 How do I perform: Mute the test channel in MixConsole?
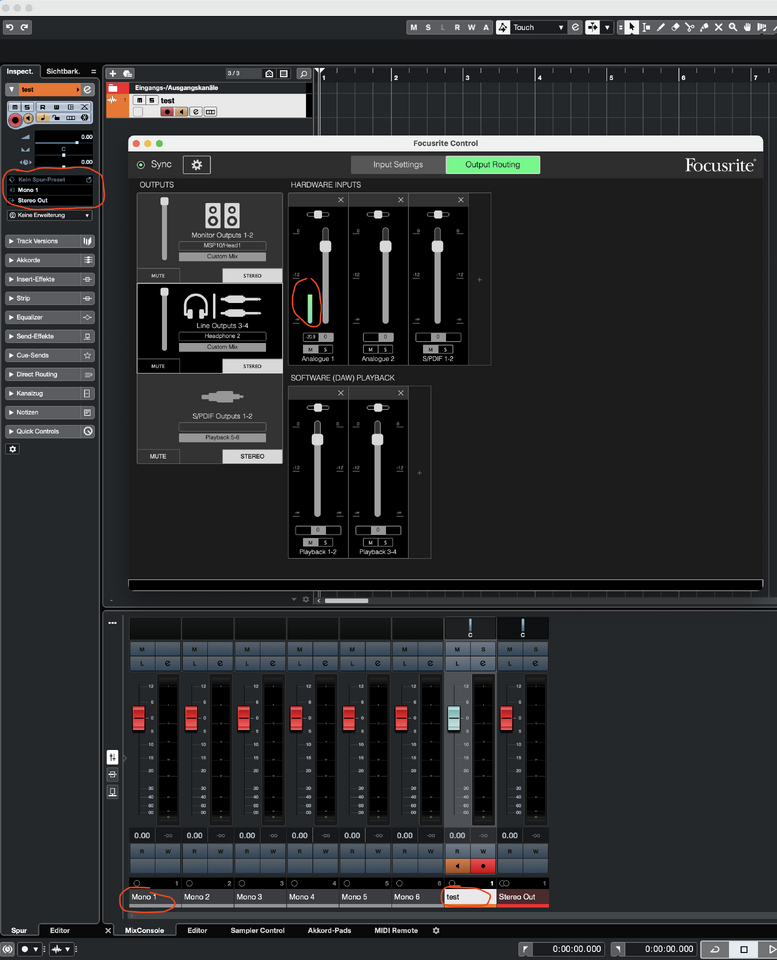click(457, 649)
